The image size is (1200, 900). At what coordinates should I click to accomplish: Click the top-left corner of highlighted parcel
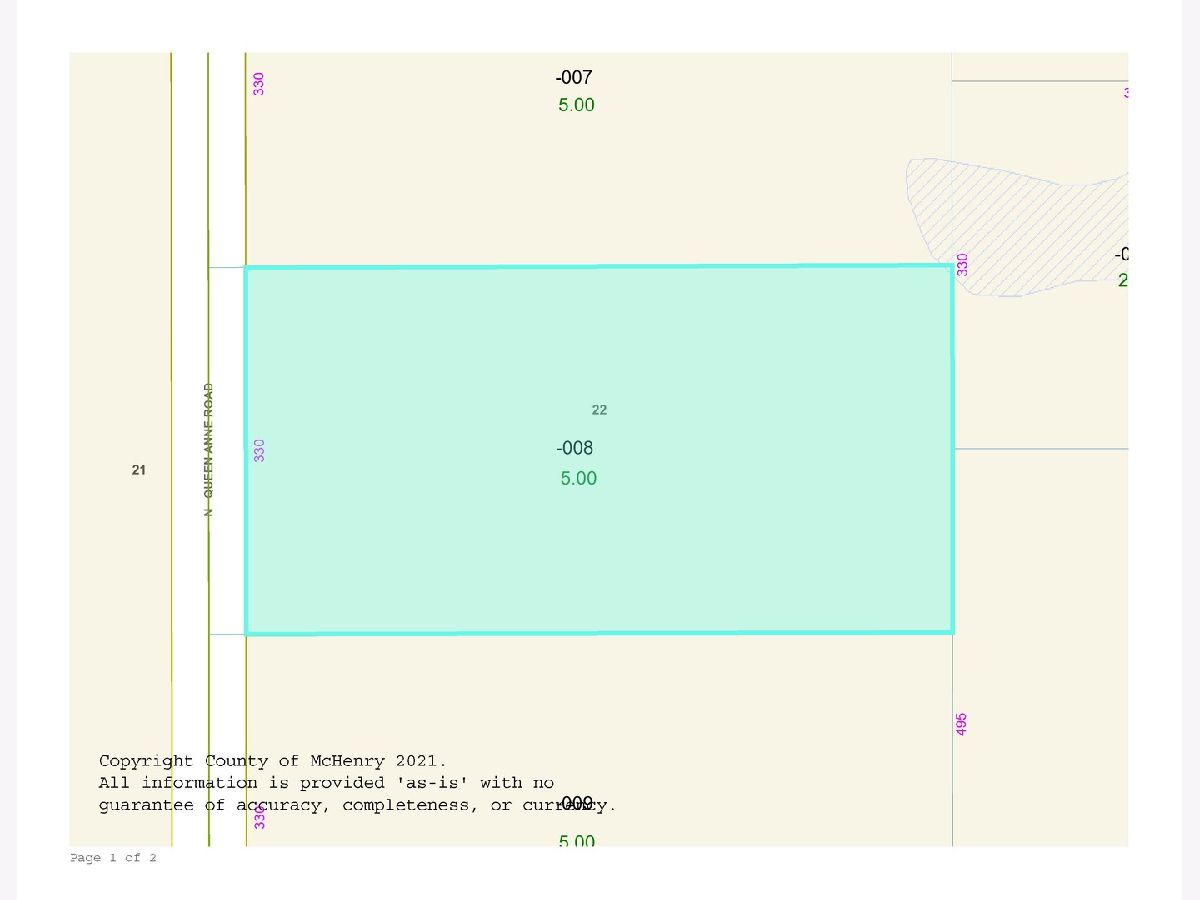pyautogui.click(x=247, y=268)
